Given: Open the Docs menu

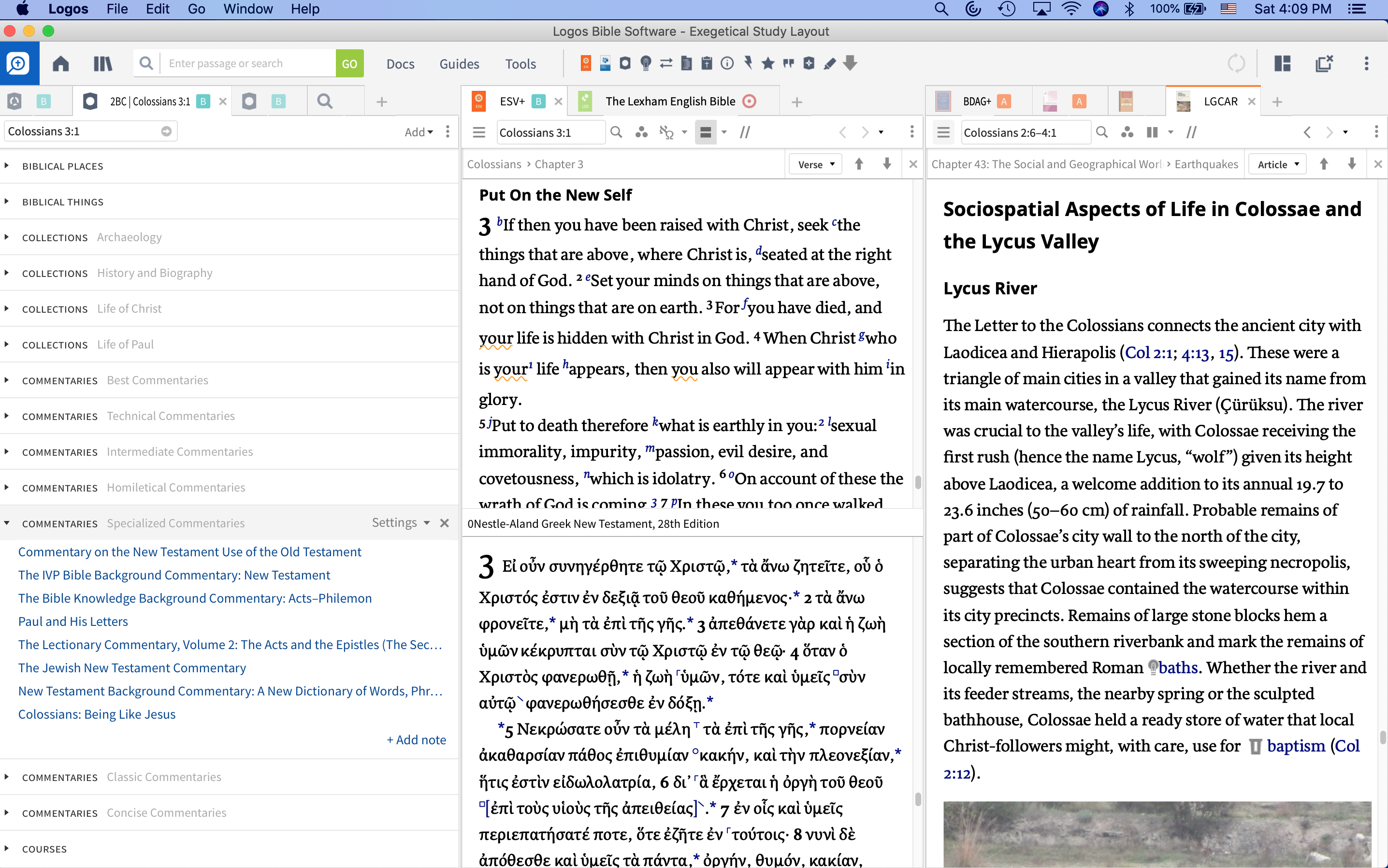Looking at the screenshot, I should pos(400,64).
